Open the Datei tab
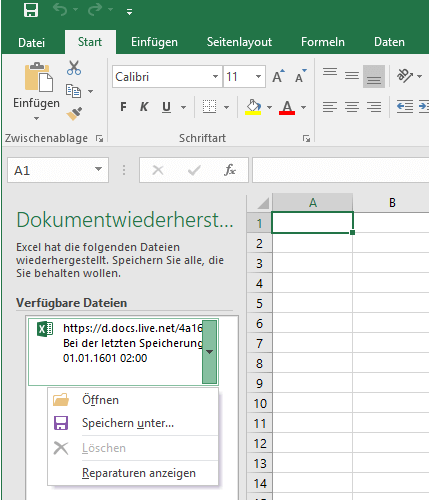The width and height of the screenshot is (429, 500). pyautogui.click(x=32, y=42)
